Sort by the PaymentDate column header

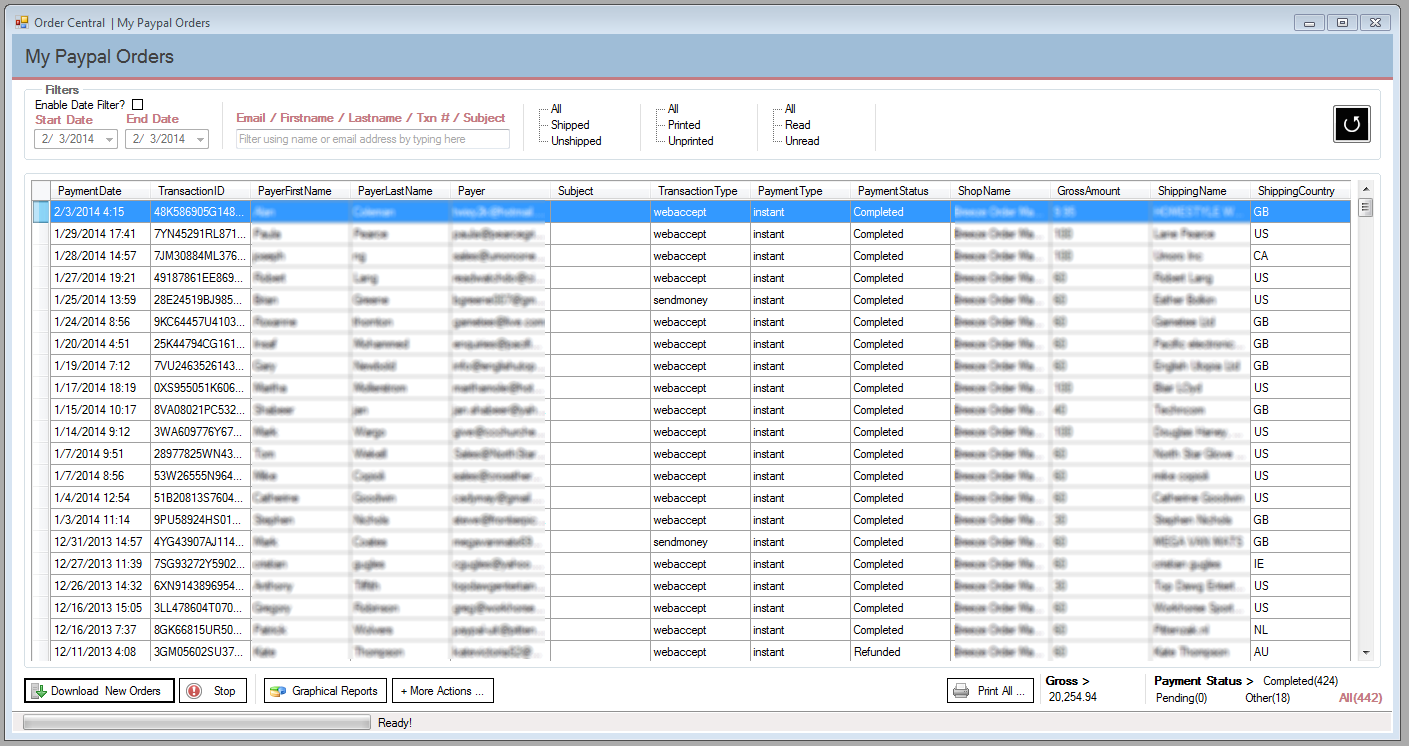[90, 191]
